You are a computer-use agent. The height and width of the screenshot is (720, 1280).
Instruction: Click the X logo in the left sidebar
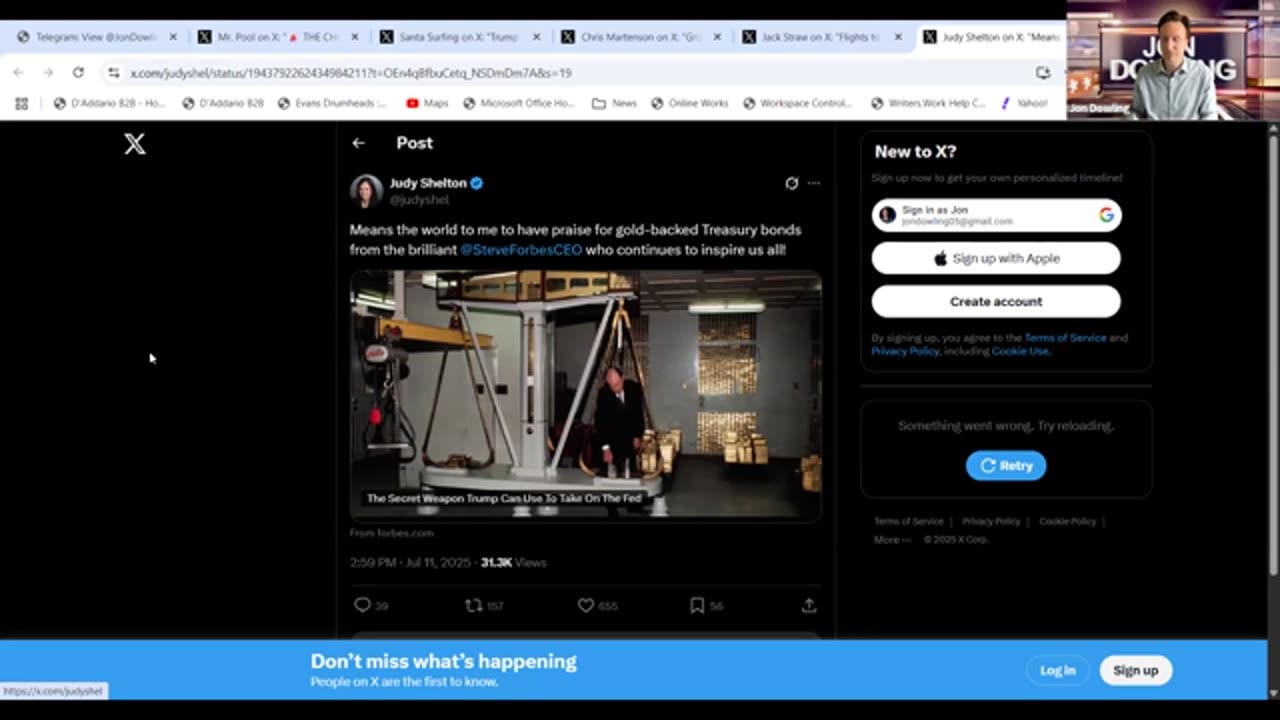pyautogui.click(x=135, y=144)
